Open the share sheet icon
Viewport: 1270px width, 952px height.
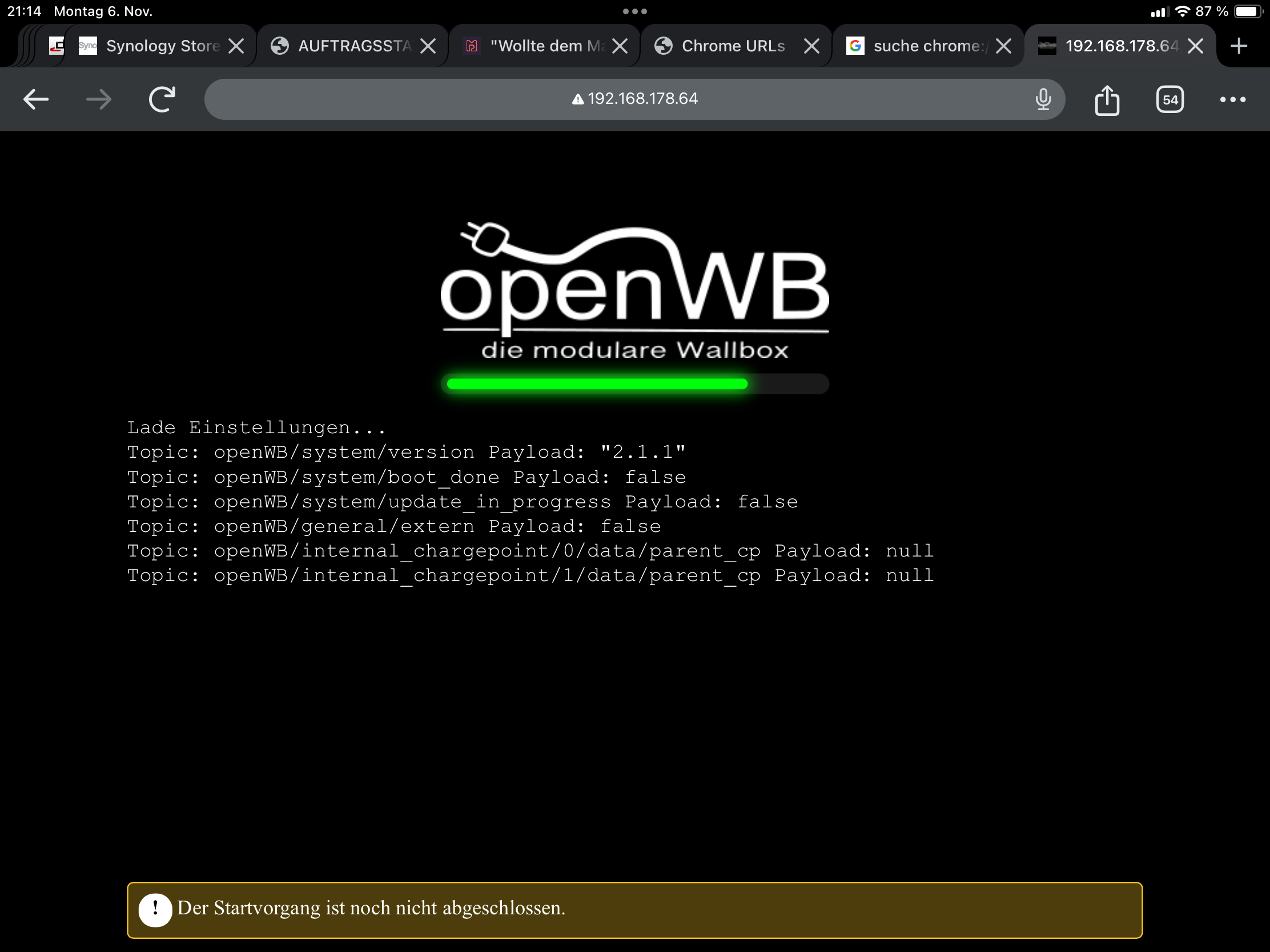pos(1106,100)
